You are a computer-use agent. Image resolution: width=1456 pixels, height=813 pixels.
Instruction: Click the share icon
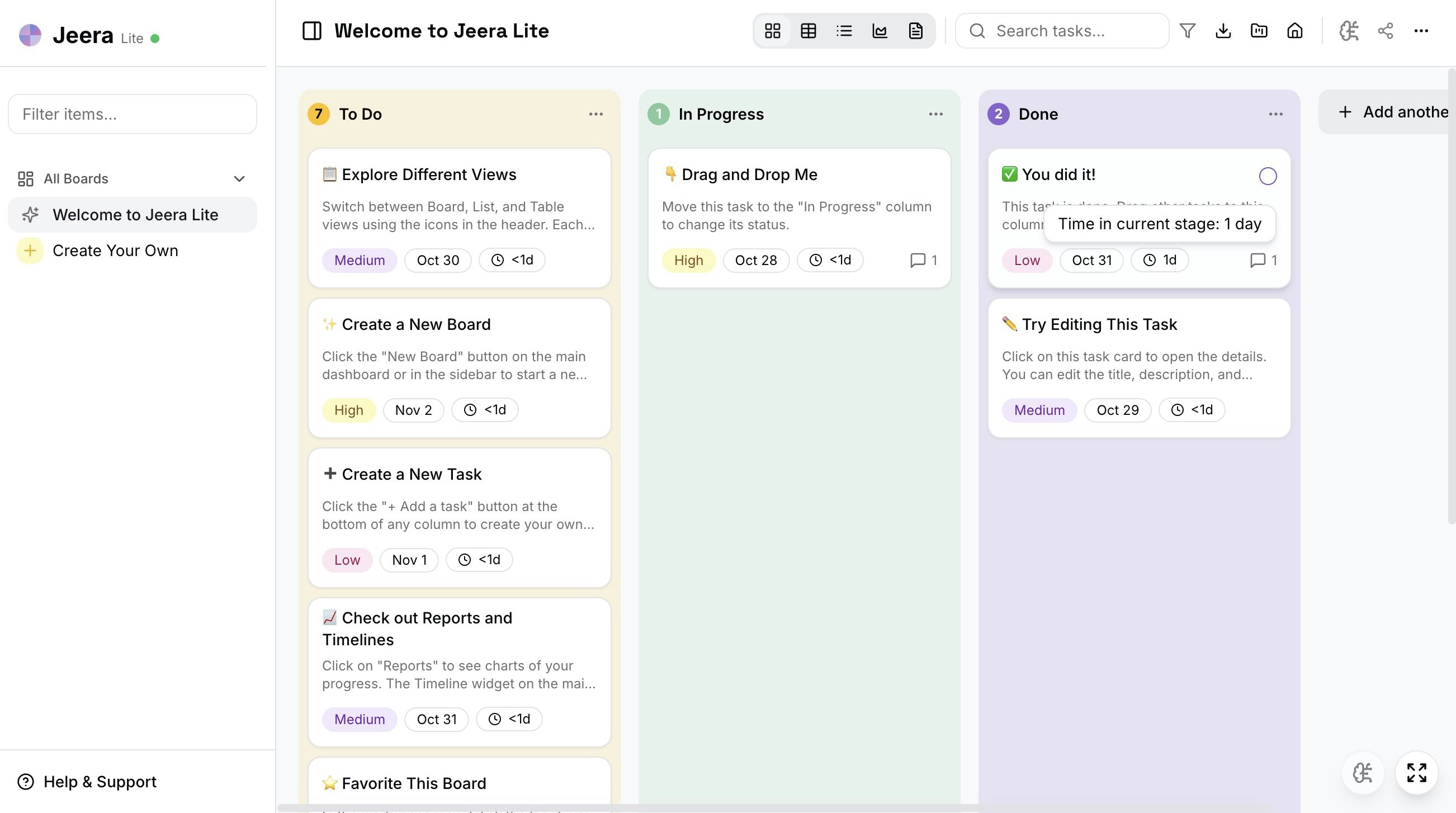[x=1385, y=31]
